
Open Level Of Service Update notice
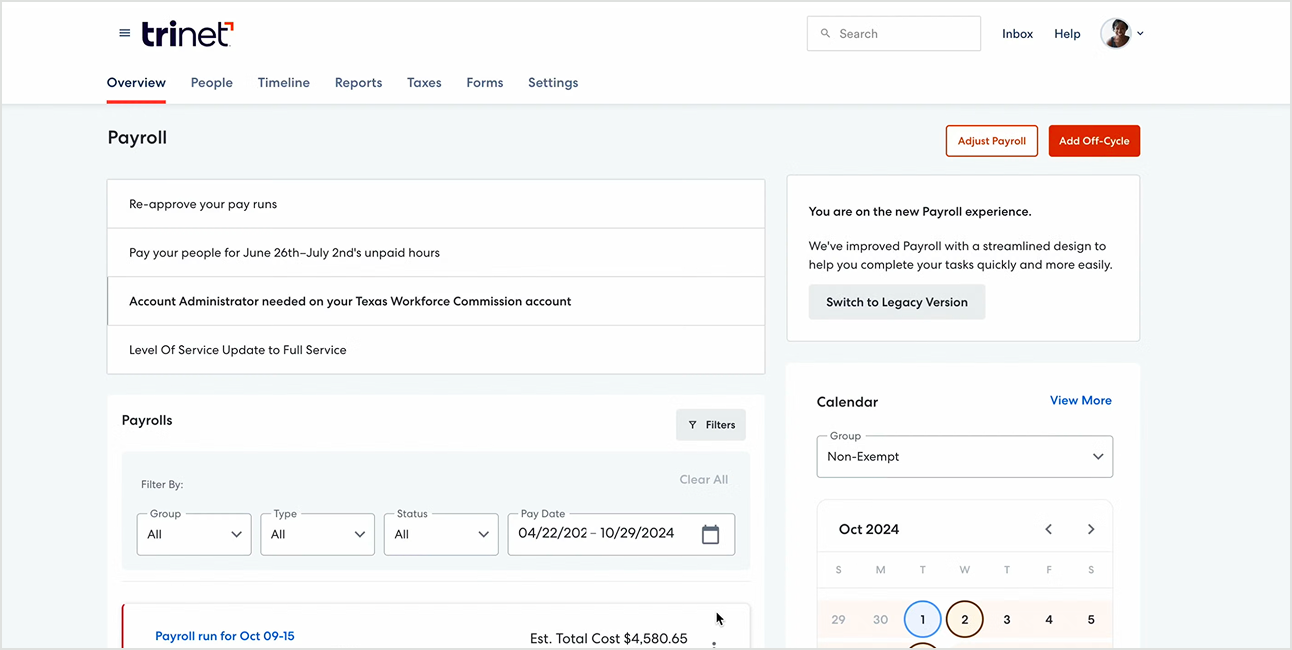pyautogui.click(x=436, y=350)
